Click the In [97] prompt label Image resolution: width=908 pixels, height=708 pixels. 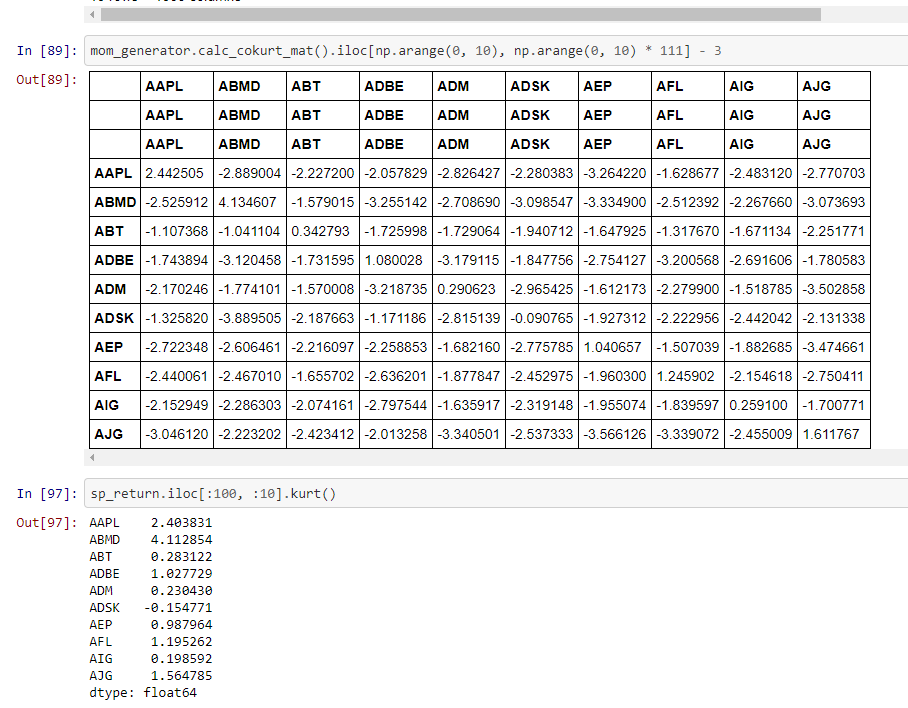coord(47,494)
